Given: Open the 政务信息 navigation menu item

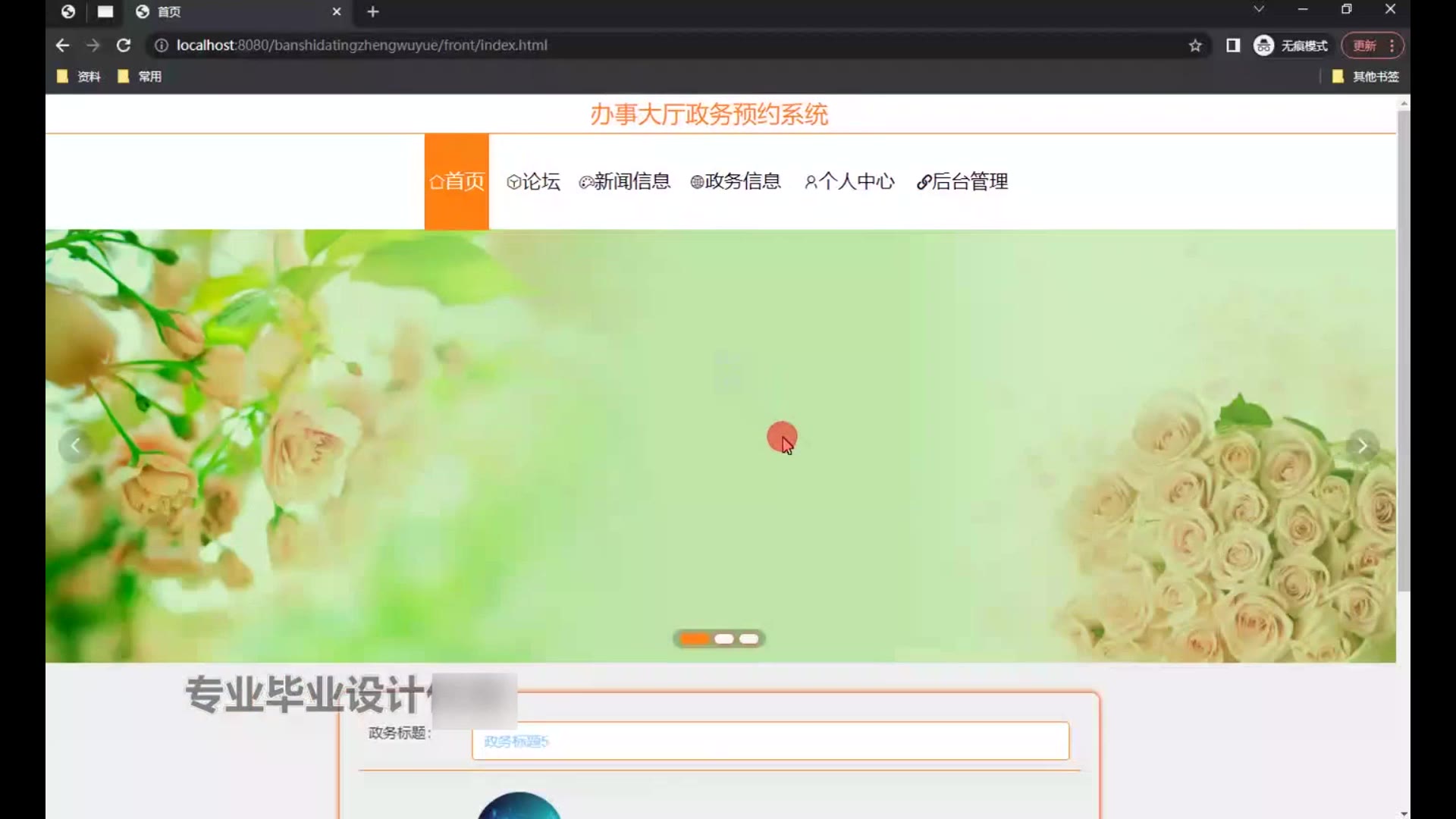Looking at the screenshot, I should [736, 181].
